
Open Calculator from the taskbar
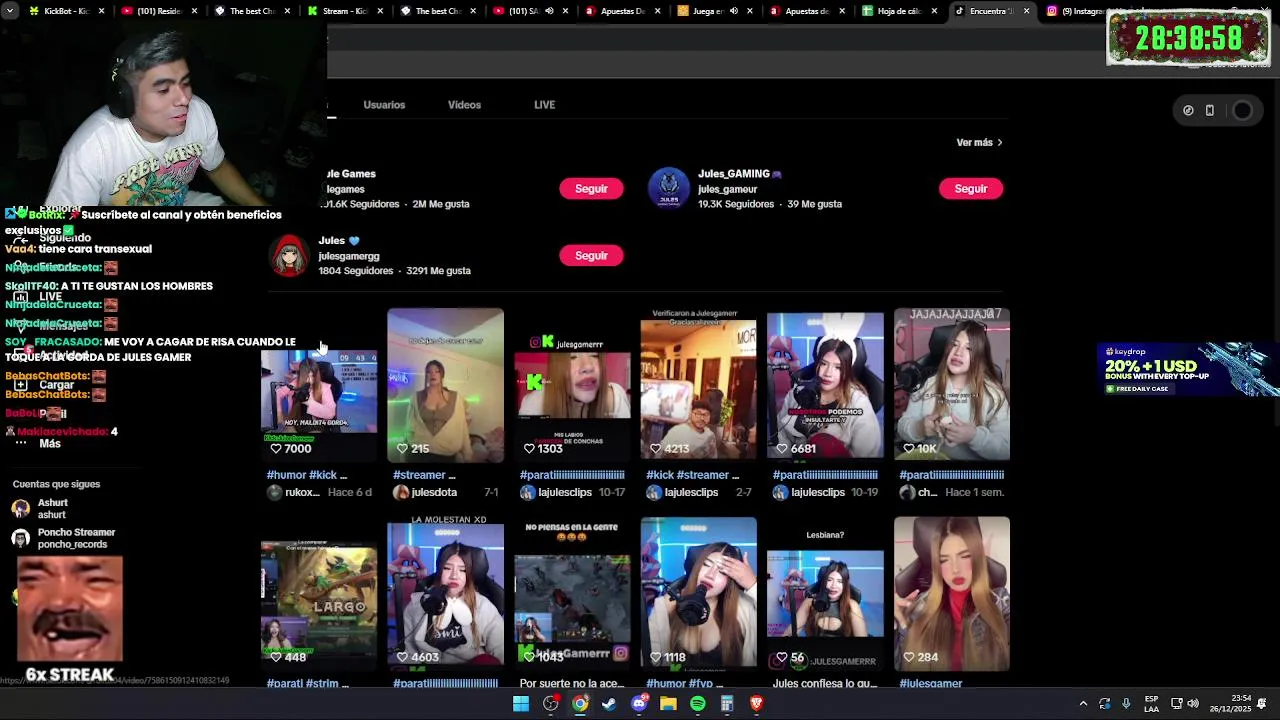pos(727,704)
